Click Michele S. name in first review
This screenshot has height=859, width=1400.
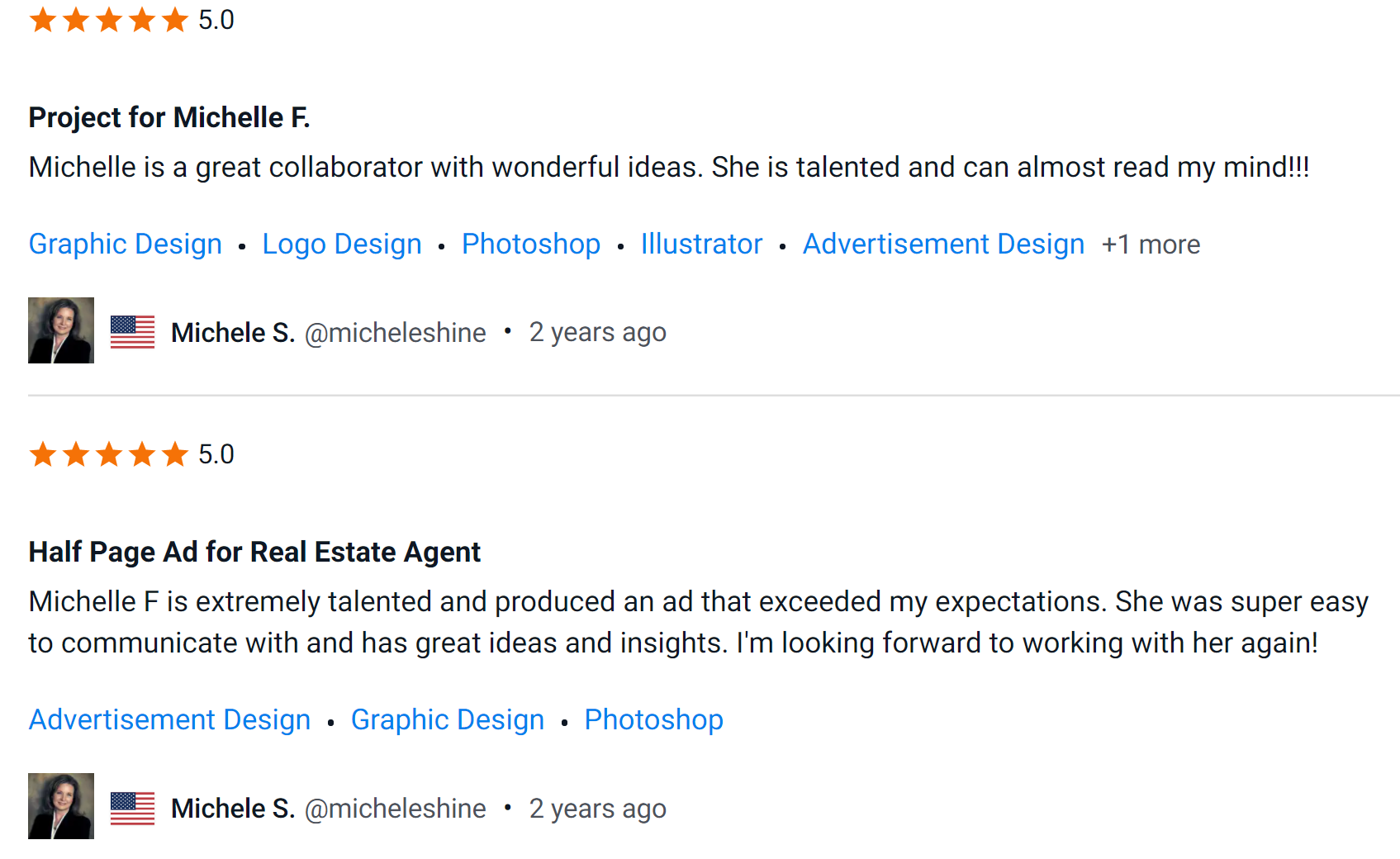click(233, 333)
